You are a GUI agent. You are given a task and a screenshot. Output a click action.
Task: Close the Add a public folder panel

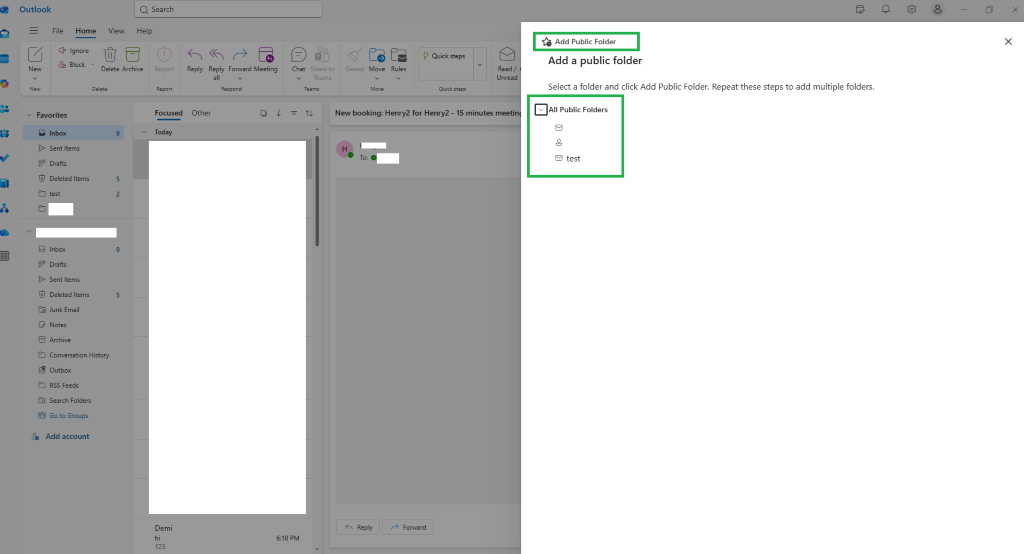click(1008, 41)
